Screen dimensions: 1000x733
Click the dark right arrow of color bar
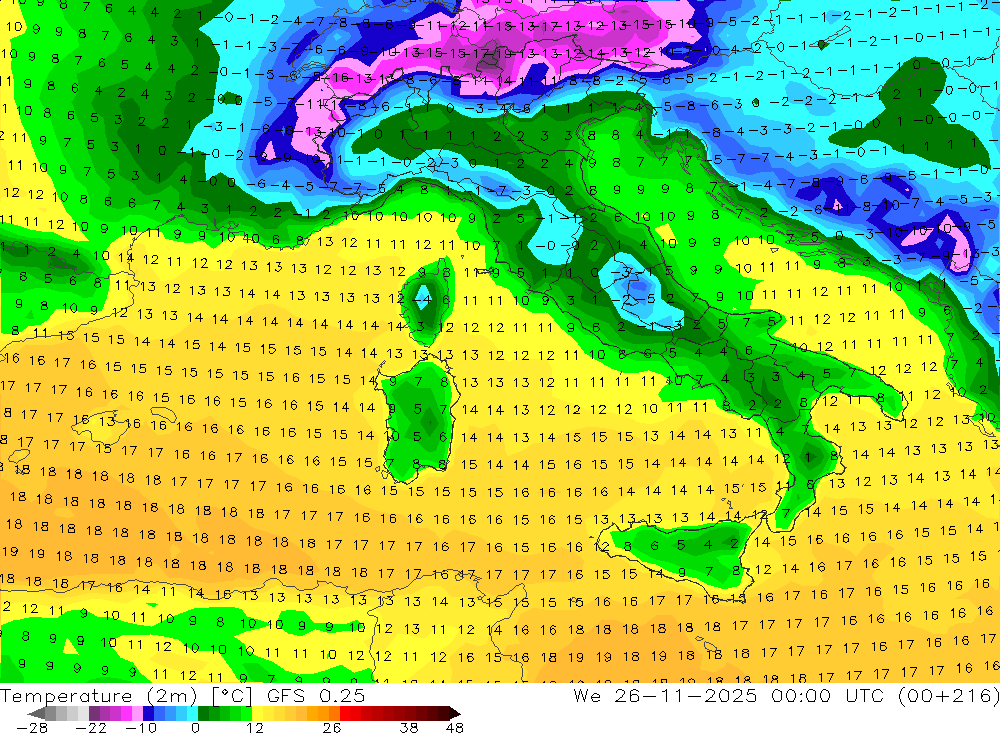[454, 713]
